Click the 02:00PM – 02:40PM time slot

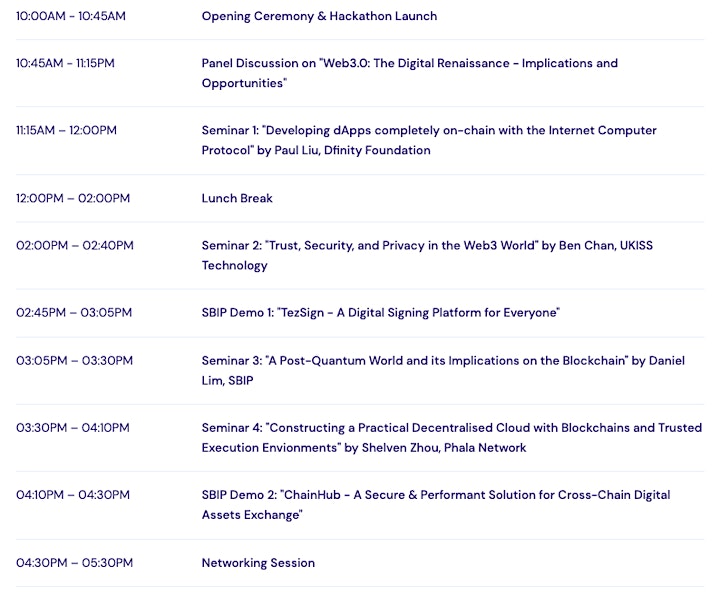pyautogui.click(x=75, y=246)
